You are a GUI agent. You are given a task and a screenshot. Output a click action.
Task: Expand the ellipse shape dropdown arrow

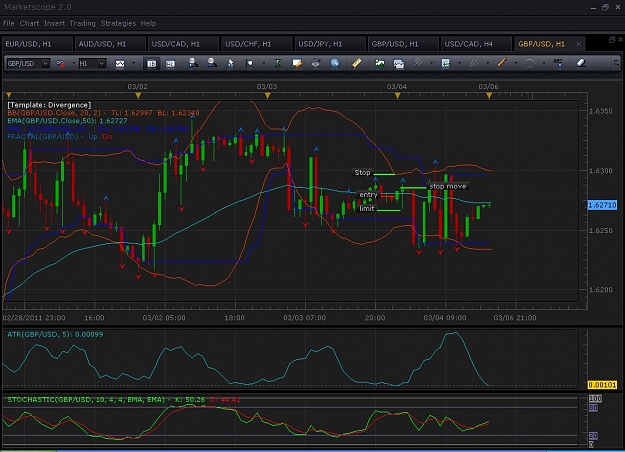click(544, 63)
